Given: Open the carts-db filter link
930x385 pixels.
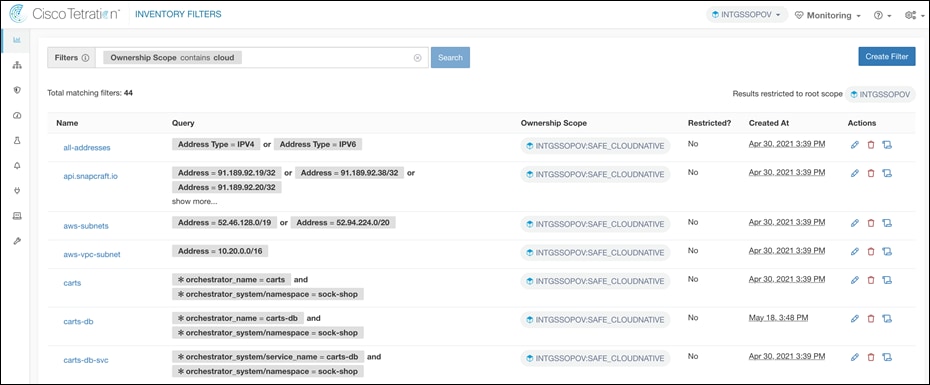Looking at the screenshot, I should click(79, 322).
